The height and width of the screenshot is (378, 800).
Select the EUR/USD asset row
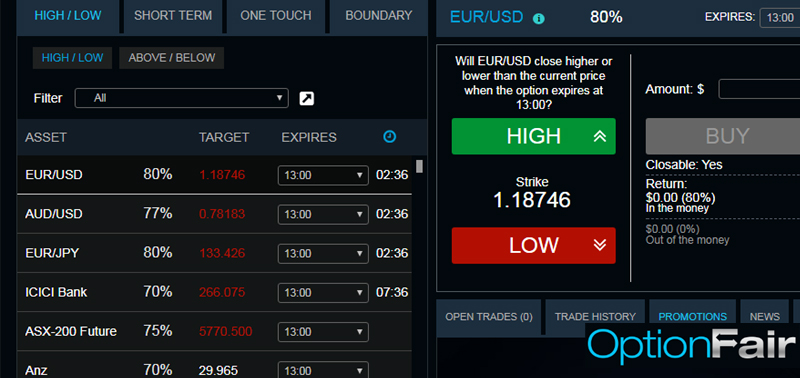[214, 175]
